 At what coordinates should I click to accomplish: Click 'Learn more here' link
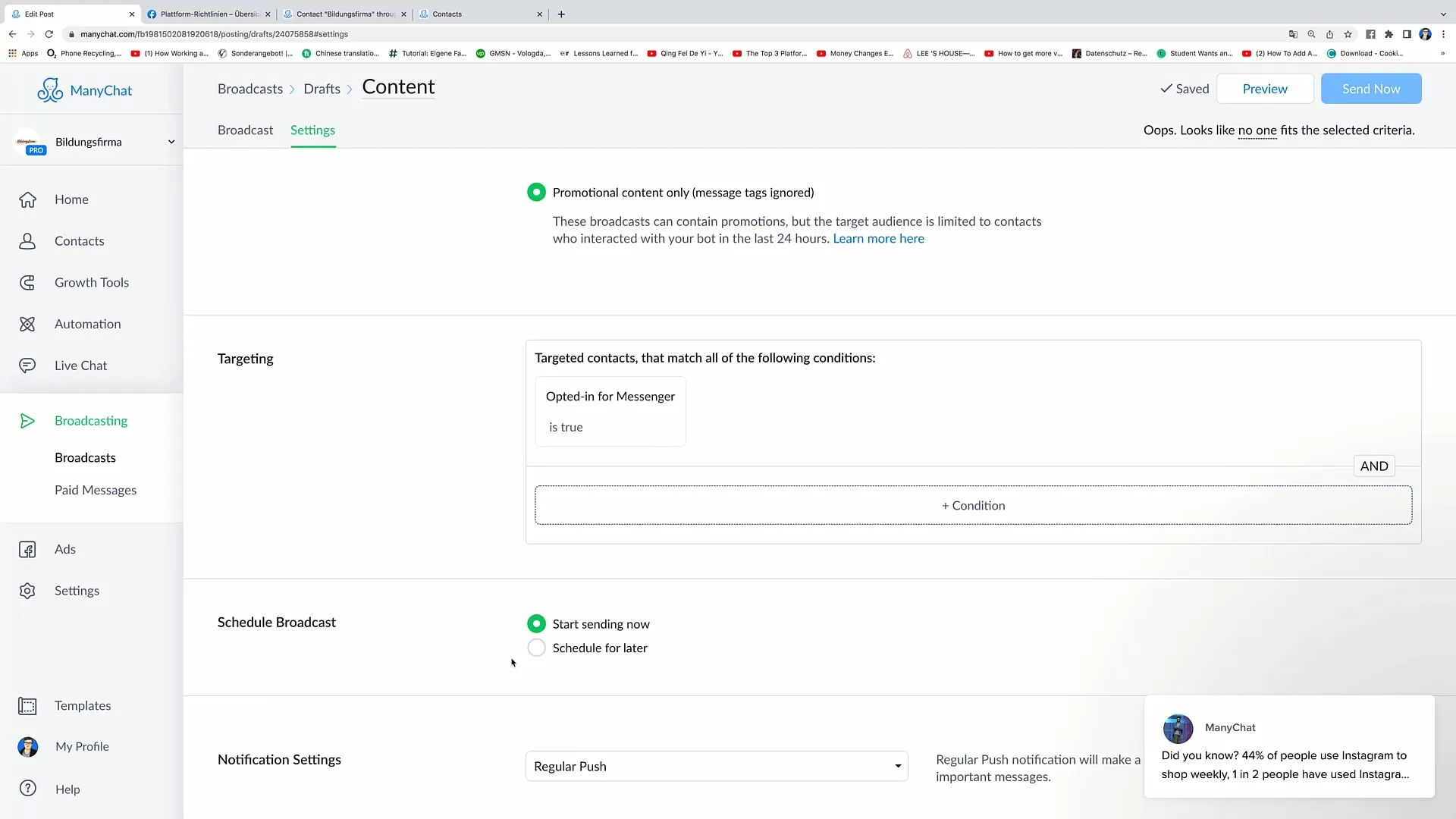tap(879, 238)
